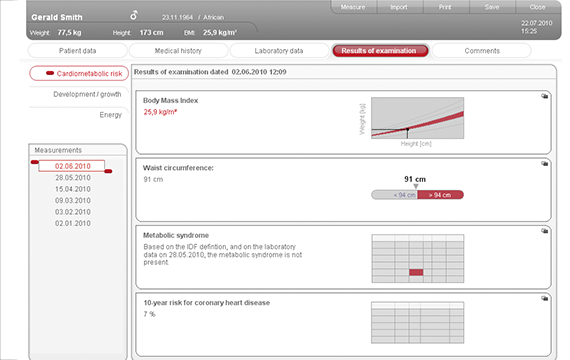The height and width of the screenshot is (360, 570).
Task: Click patient name Gerald Smith
Action: (57, 17)
